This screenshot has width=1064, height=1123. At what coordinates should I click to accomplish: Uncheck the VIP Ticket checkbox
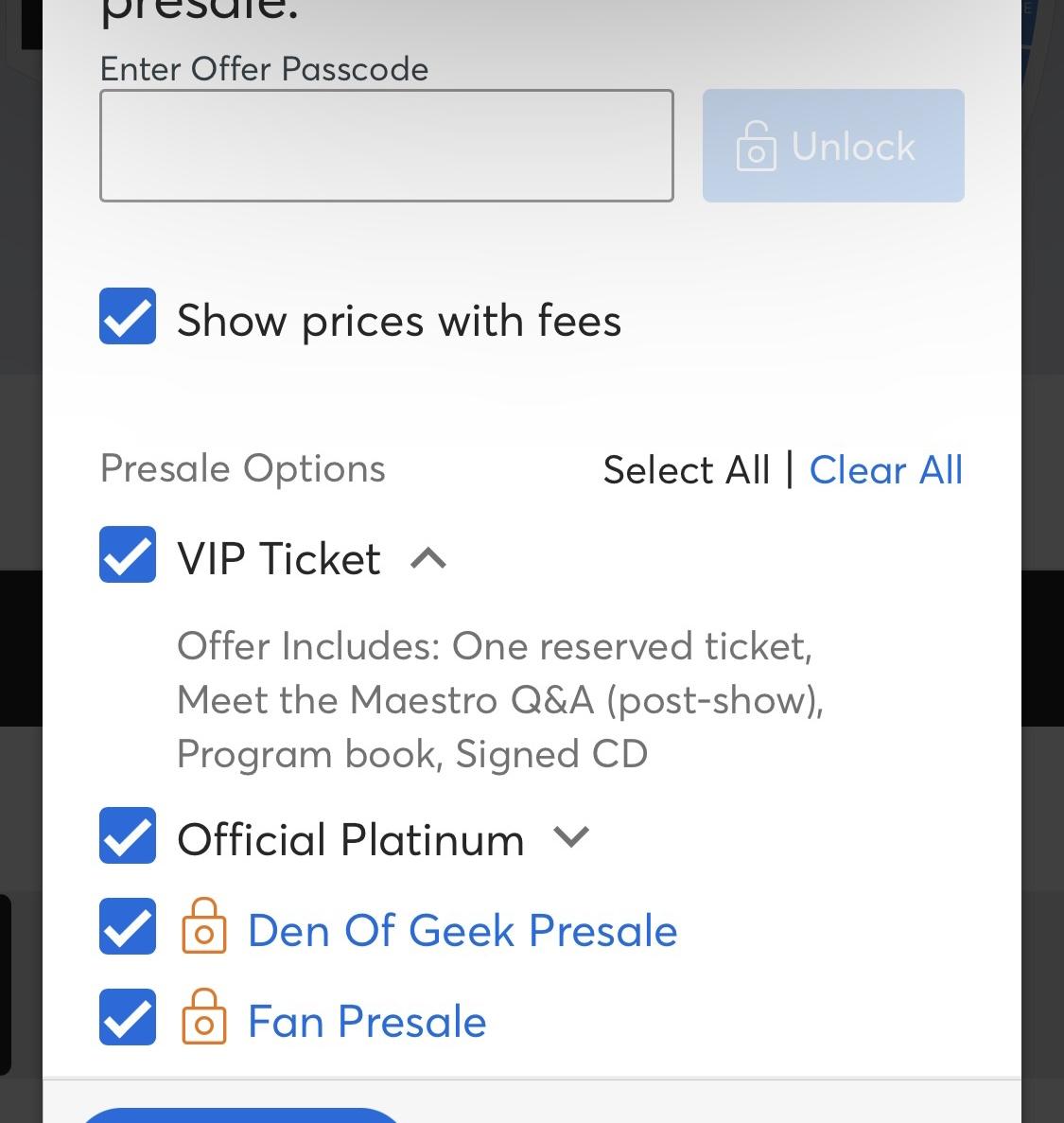point(128,554)
